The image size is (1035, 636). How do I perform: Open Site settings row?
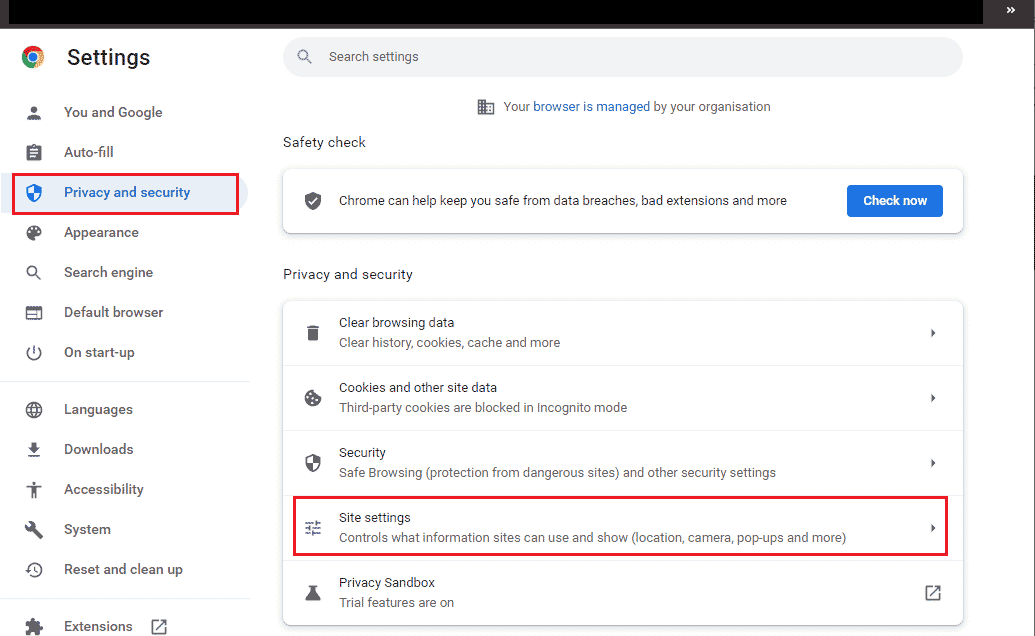[622, 528]
